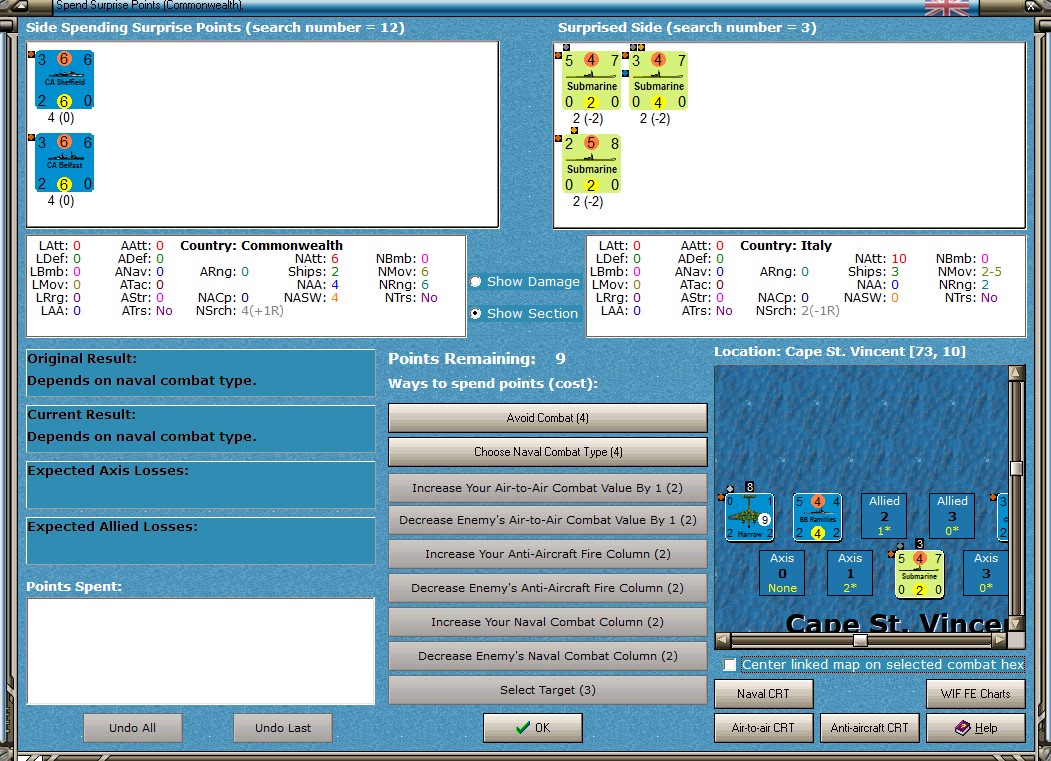Click the Undo Last button
The height and width of the screenshot is (761, 1051).
pos(283,728)
